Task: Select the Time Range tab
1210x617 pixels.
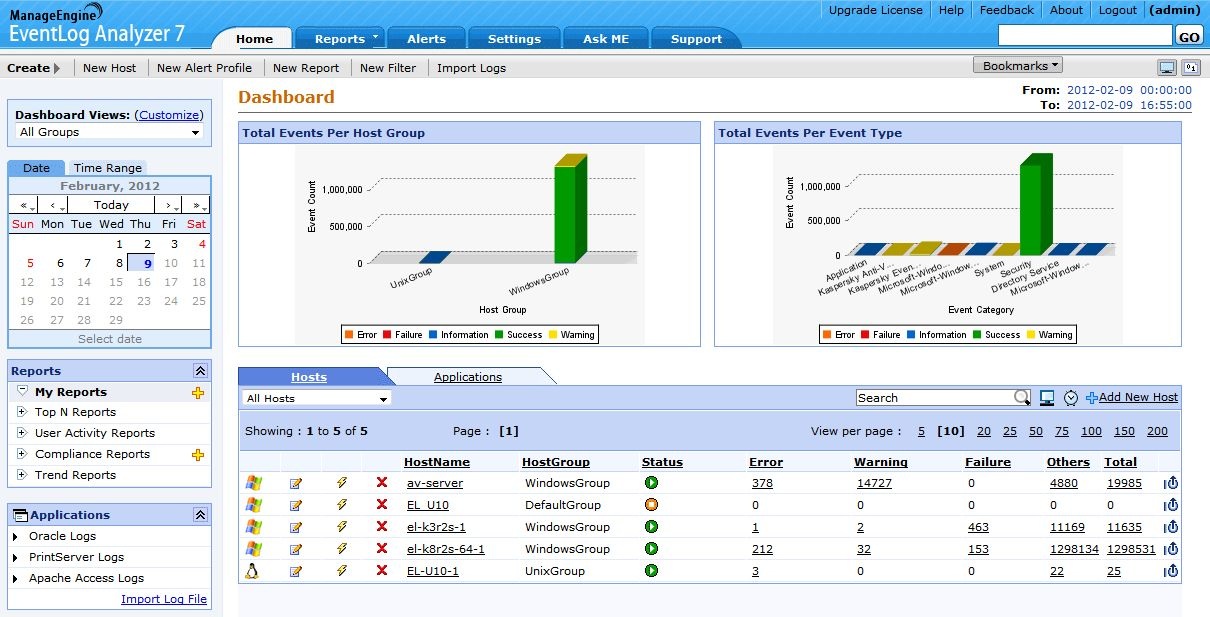Action: [x=108, y=168]
